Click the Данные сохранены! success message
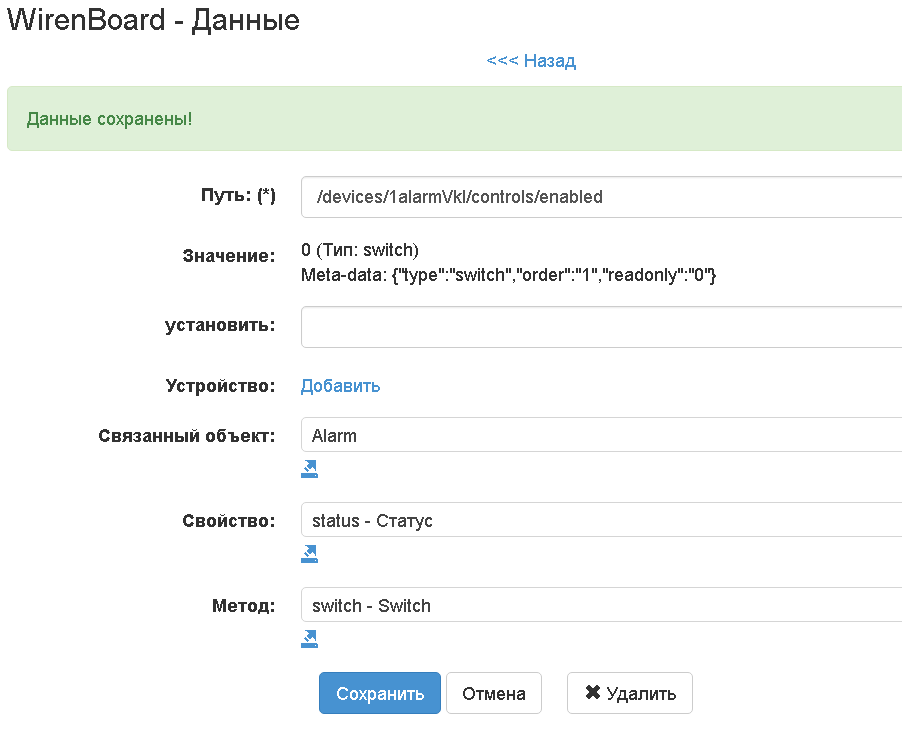This screenshot has height=730, width=902. 110,119
